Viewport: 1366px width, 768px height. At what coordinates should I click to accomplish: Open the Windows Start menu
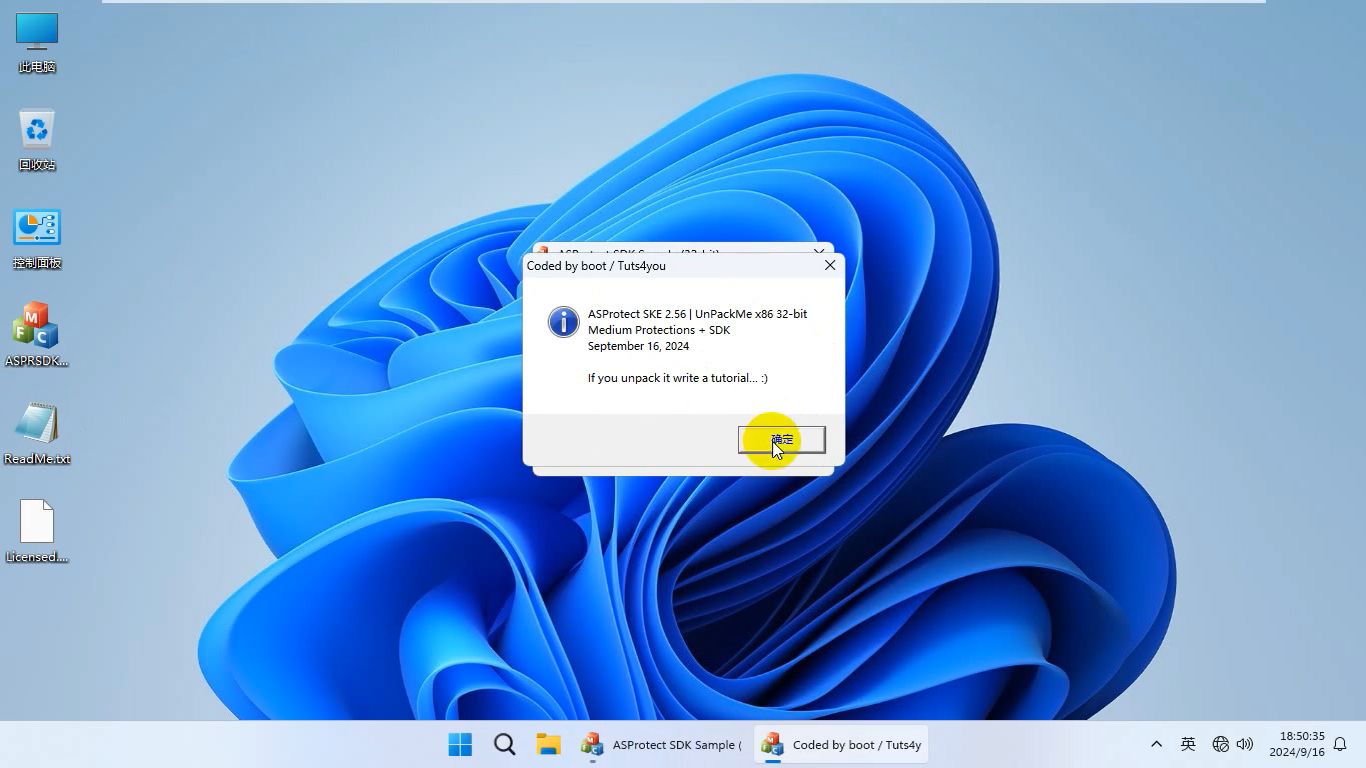(x=460, y=745)
